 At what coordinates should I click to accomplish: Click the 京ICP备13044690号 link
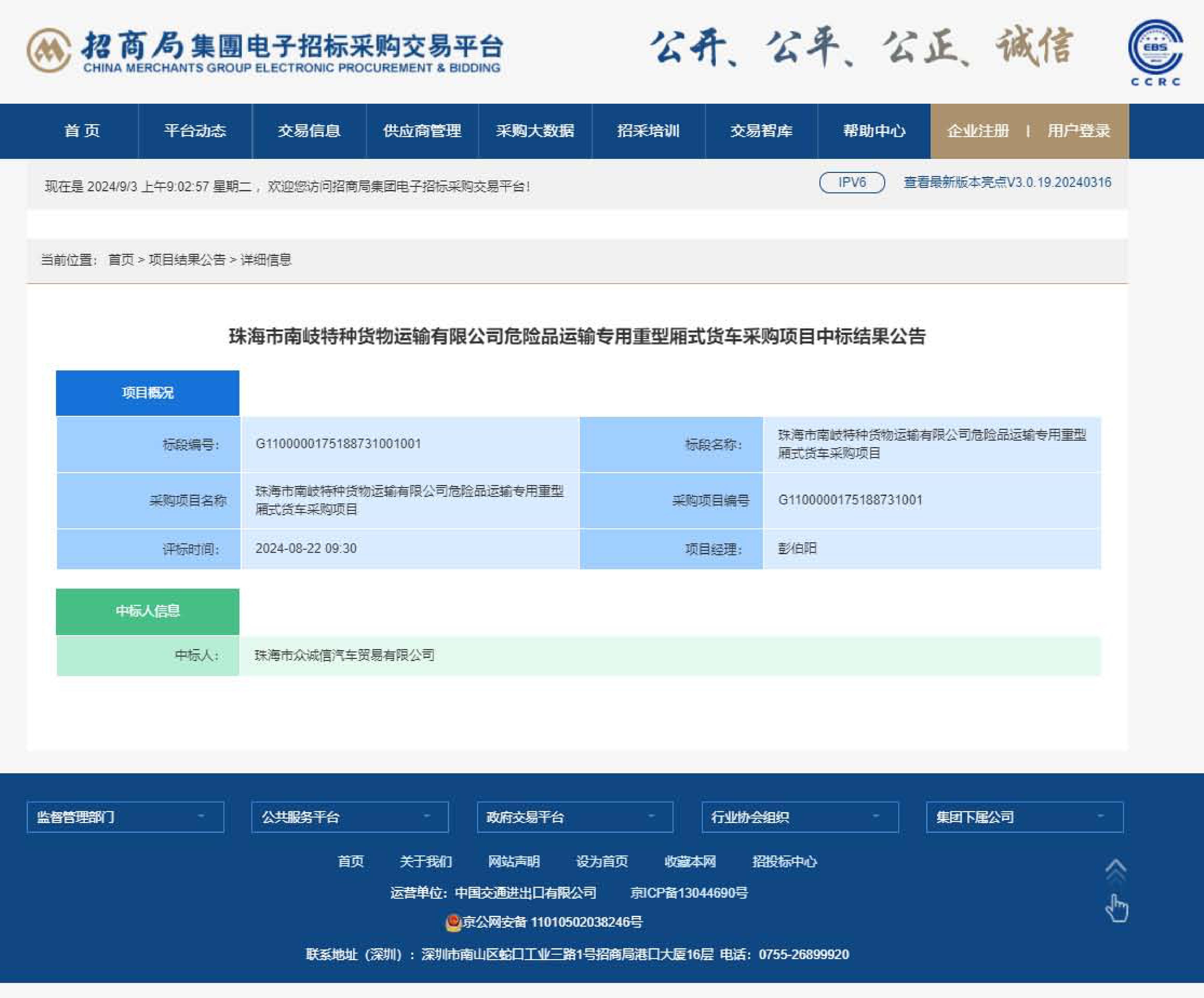689,892
